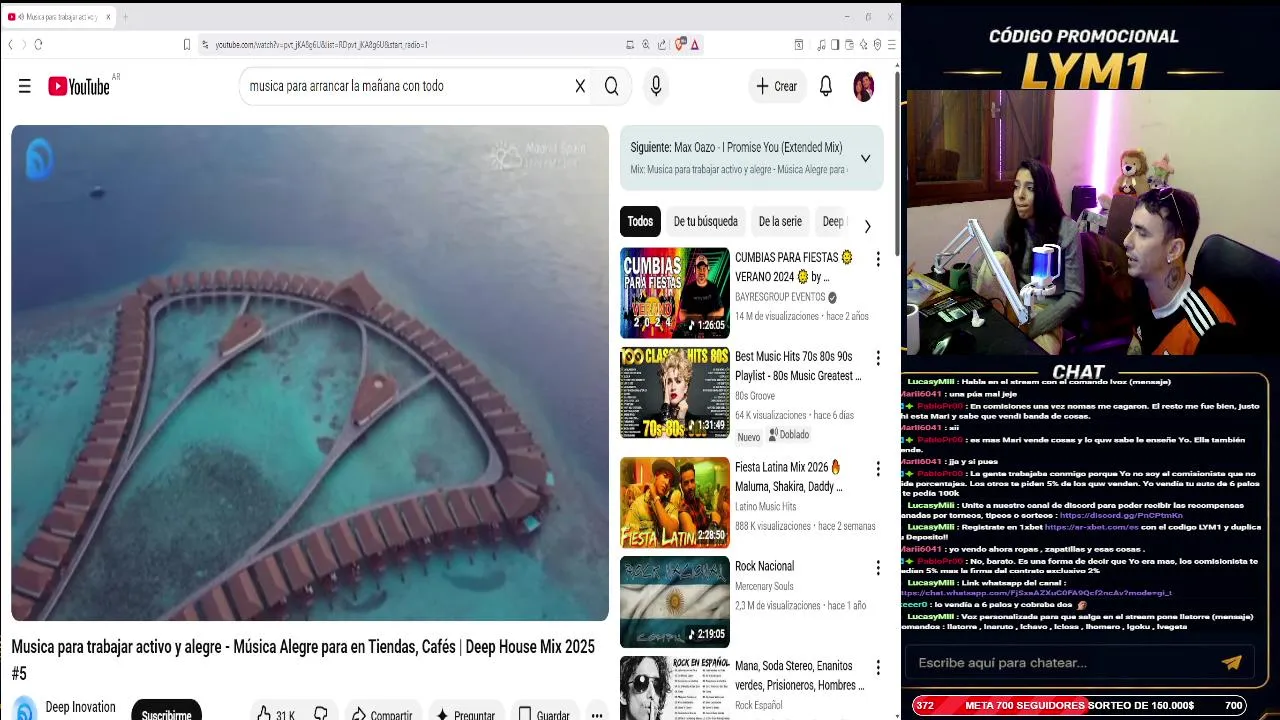Open Brave Shields lion icon
1280x720 pixels.
point(680,44)
